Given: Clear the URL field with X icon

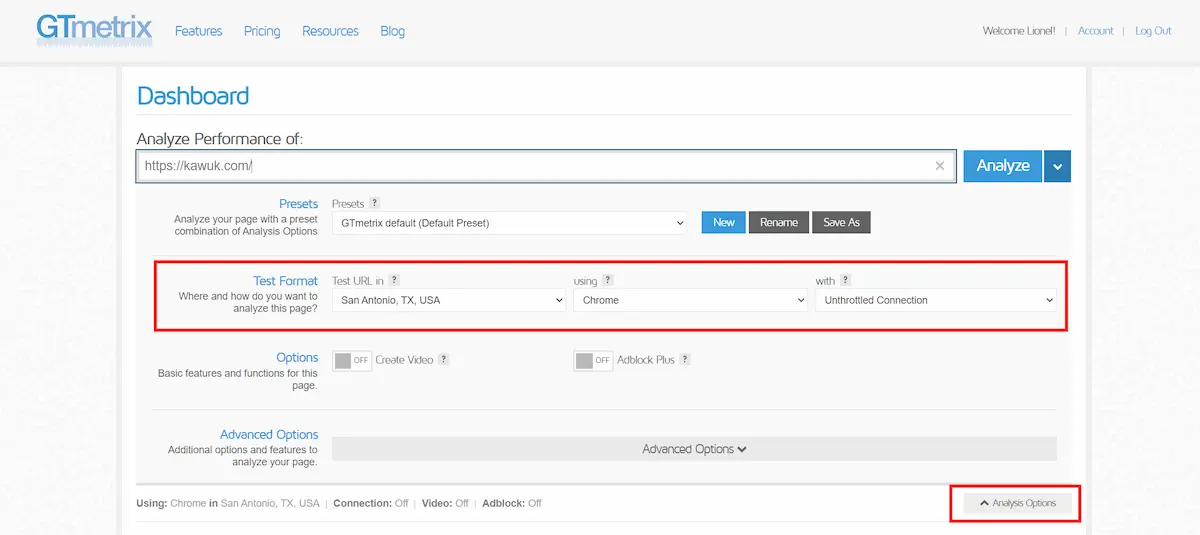Looking at the screenshot, I should (940, 166).
